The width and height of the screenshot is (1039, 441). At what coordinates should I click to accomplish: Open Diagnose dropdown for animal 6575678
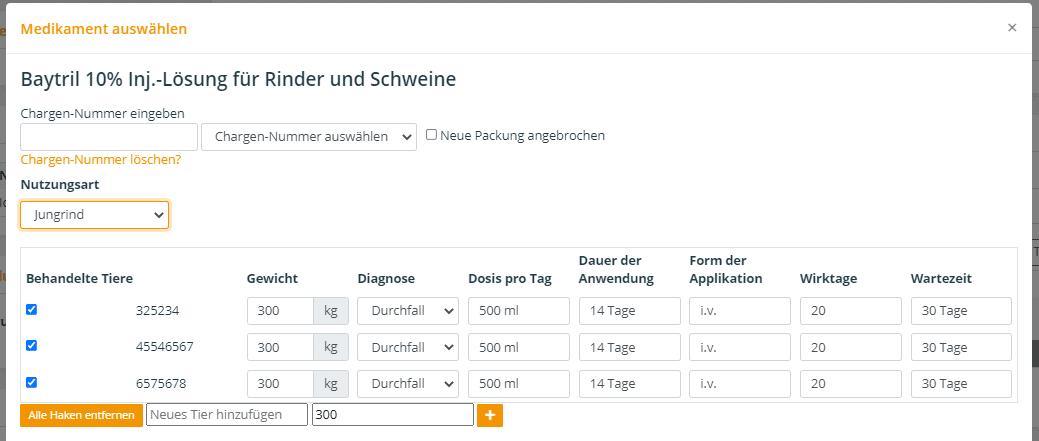click(408, 383)
